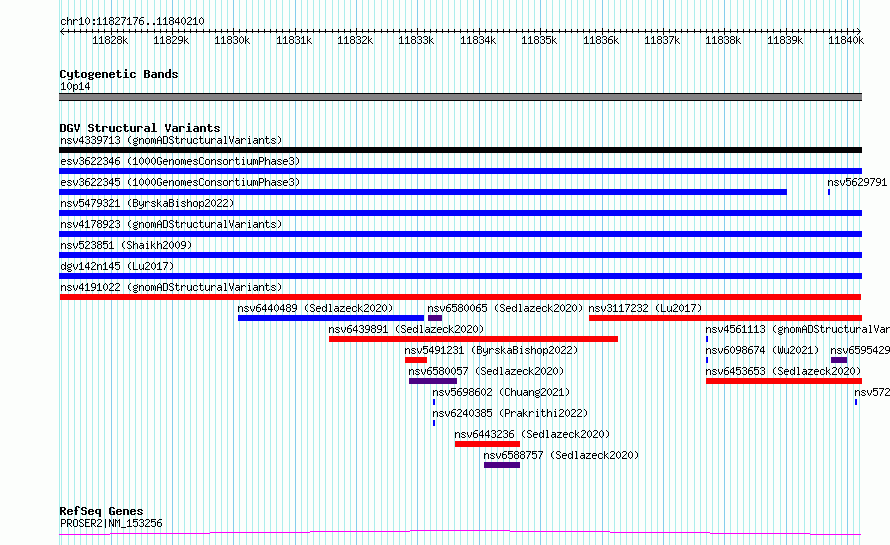Click the blue nsv523851 variant bar

point(460,255)
